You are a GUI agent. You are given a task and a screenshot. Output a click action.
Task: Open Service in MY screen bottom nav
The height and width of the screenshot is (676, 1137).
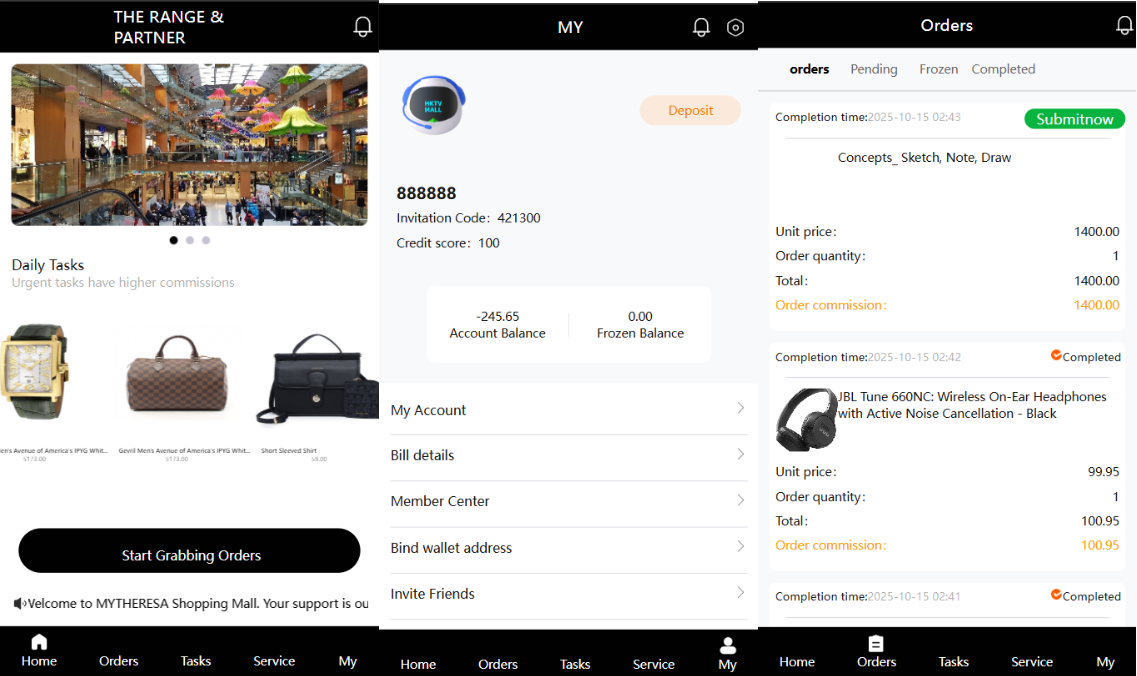pyautogui.click(x=653, y=664)
